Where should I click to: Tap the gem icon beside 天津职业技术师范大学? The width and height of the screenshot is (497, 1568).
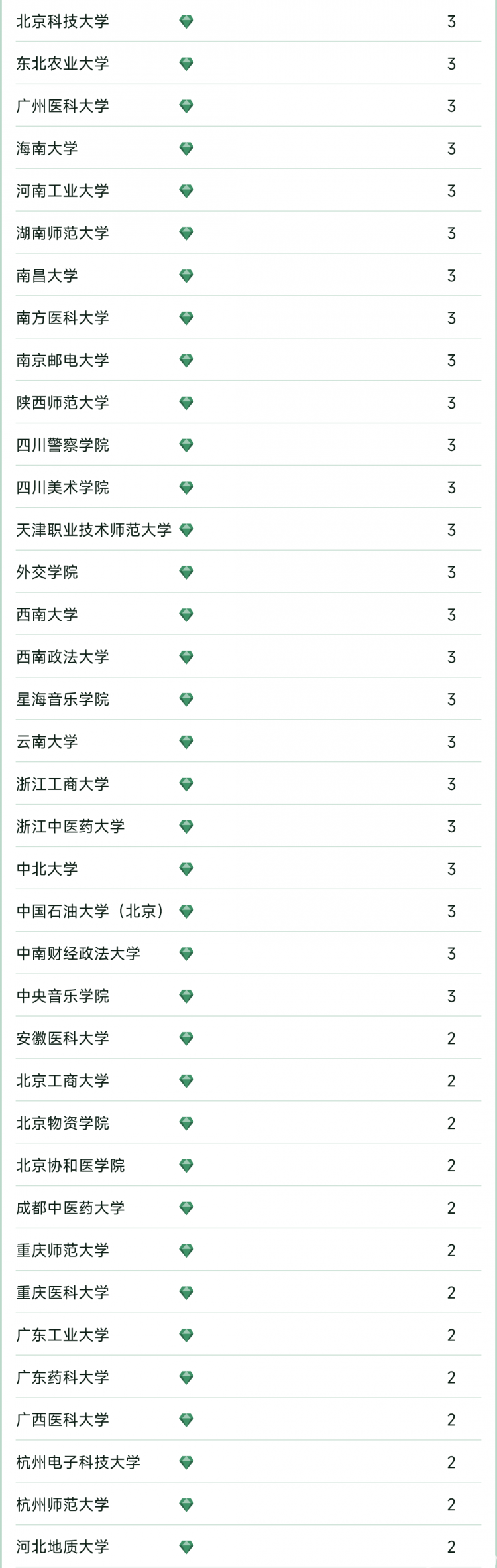[x=186, y=530]
